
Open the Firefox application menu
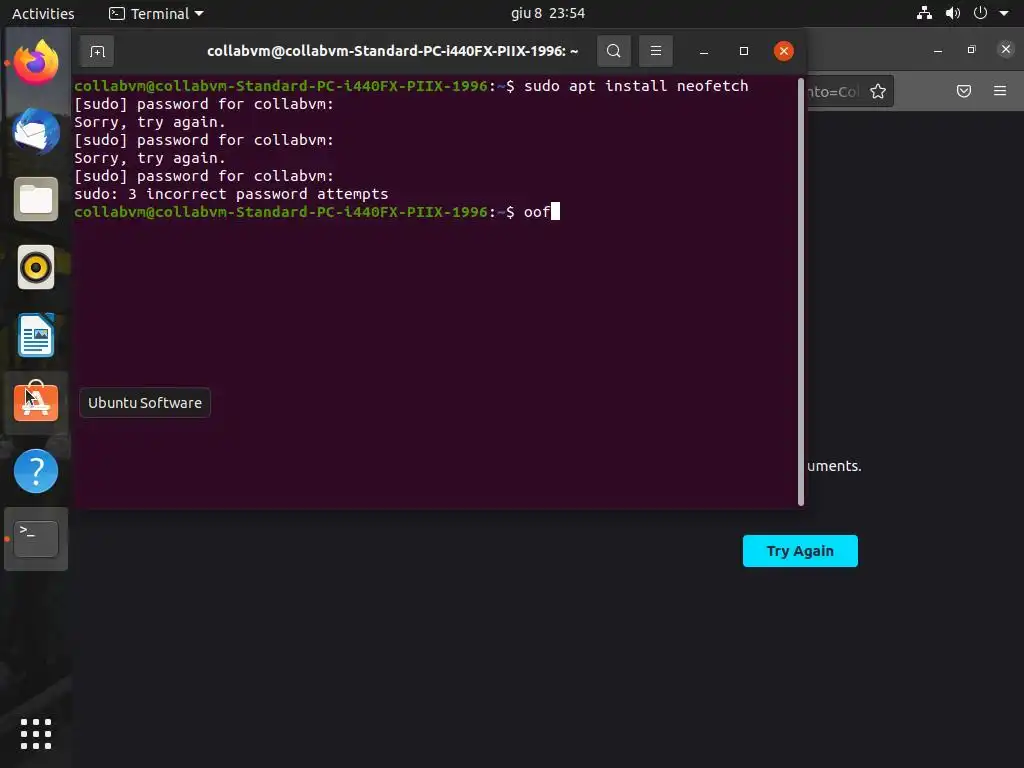click(x=1000, y=91)
